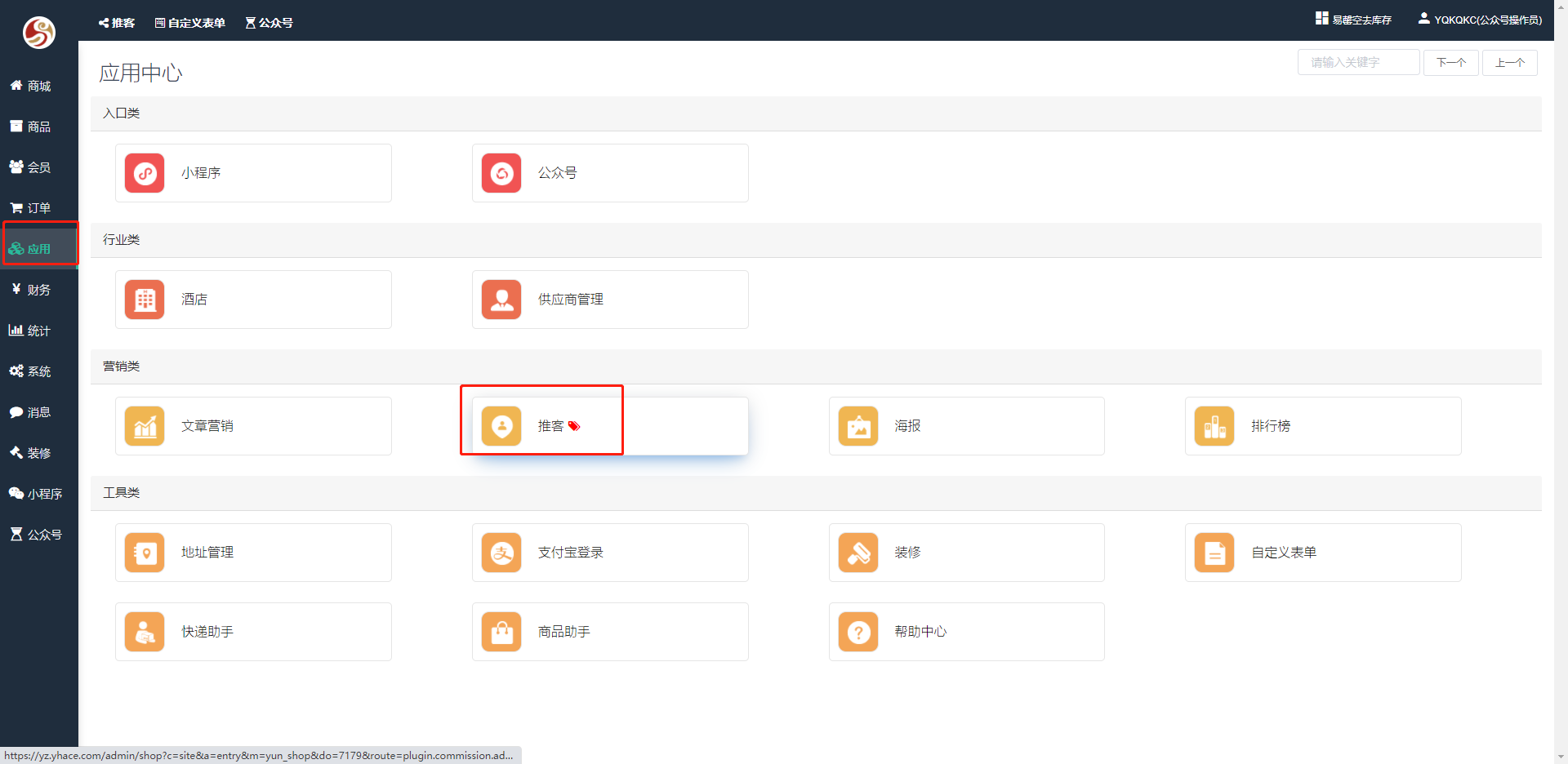Open the 文章营销 chart icon

(145, 426)
